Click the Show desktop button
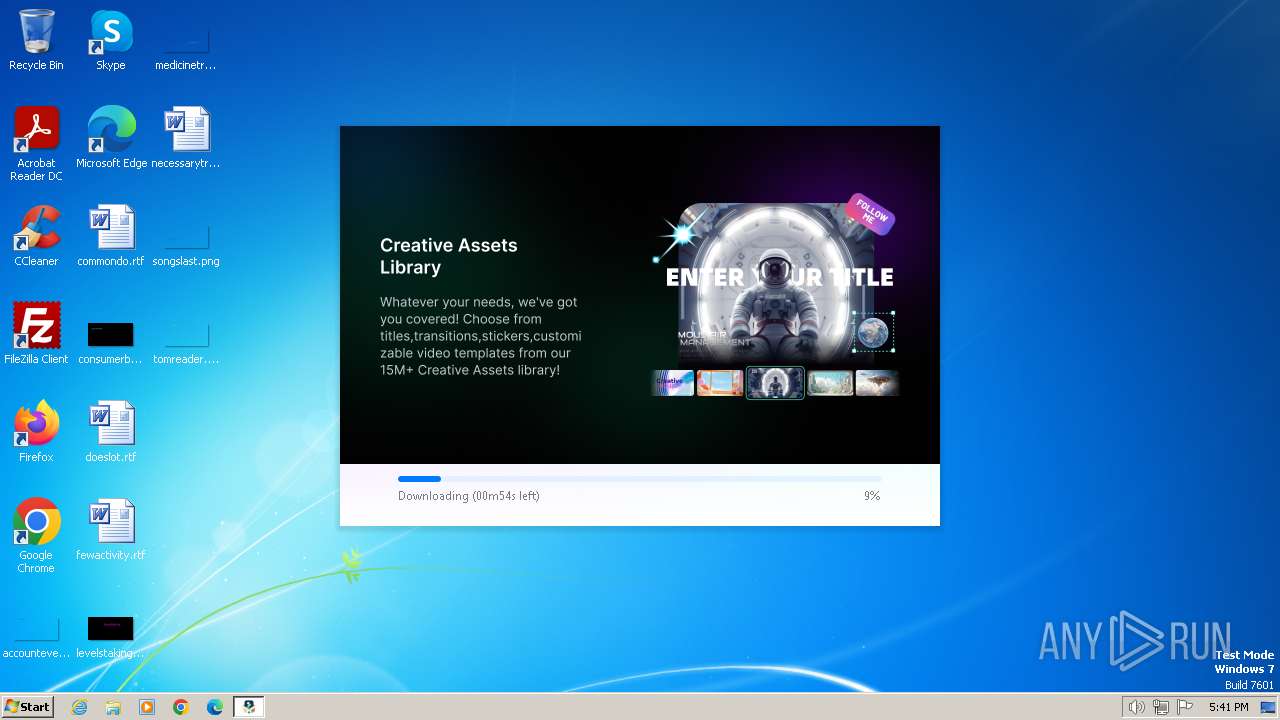The width and height of the screenshot is (1280, 720). pos(1268,707)
